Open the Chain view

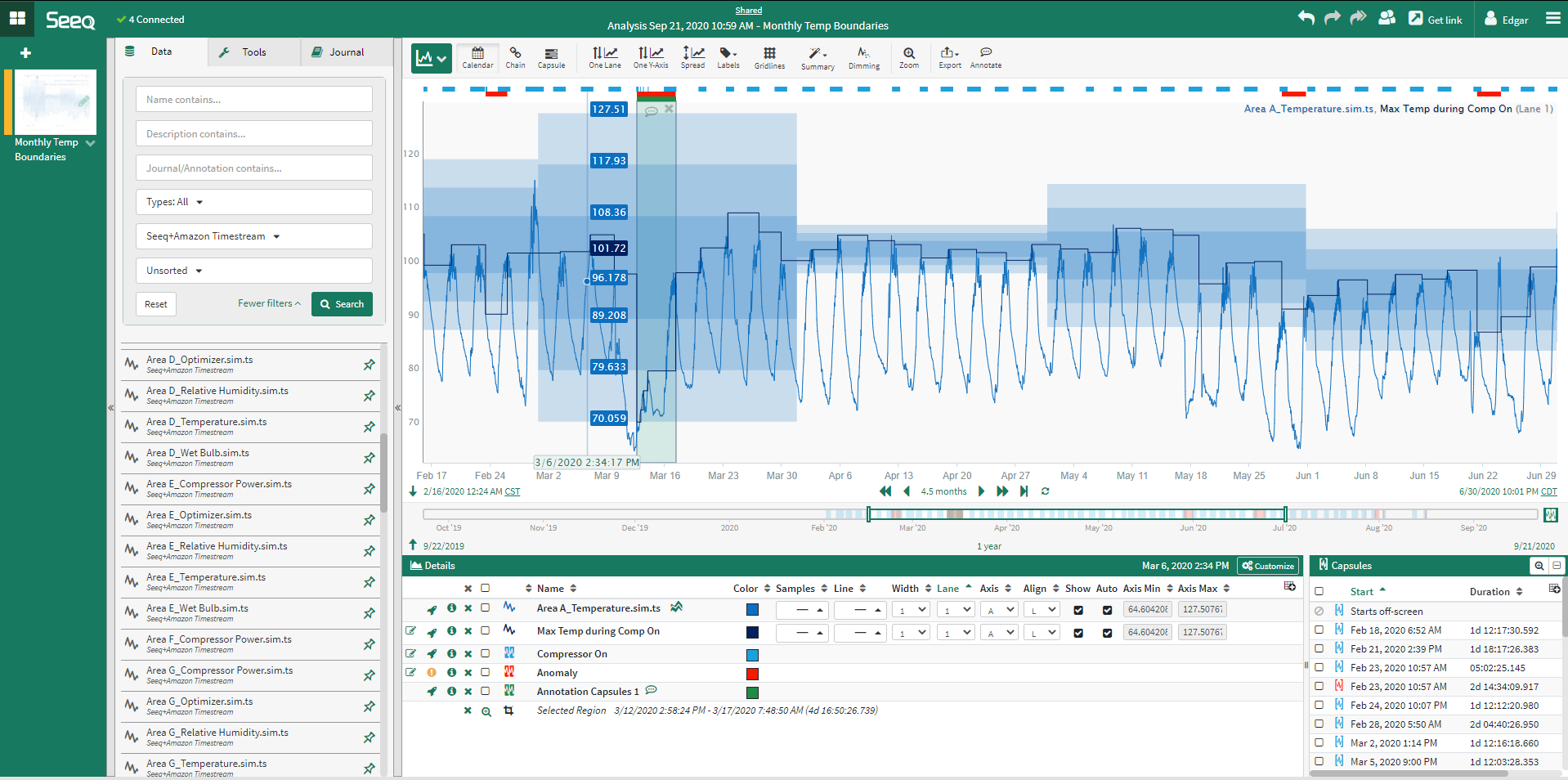pyautogui.click(x=515, y=57)
